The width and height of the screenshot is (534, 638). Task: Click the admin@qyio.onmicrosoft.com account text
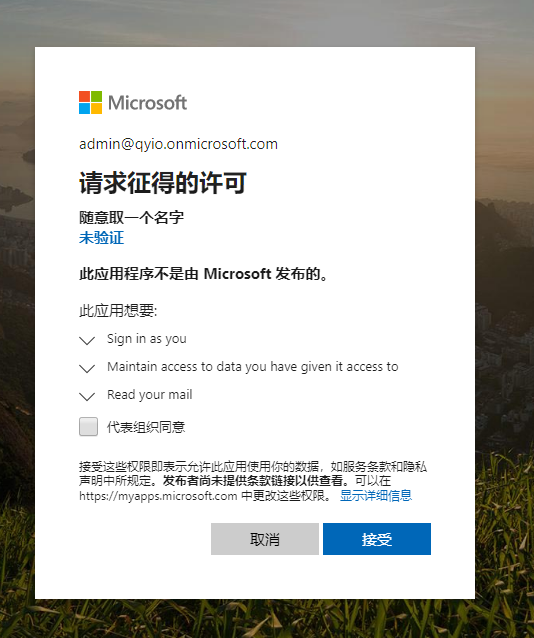[x=178, y=144]
